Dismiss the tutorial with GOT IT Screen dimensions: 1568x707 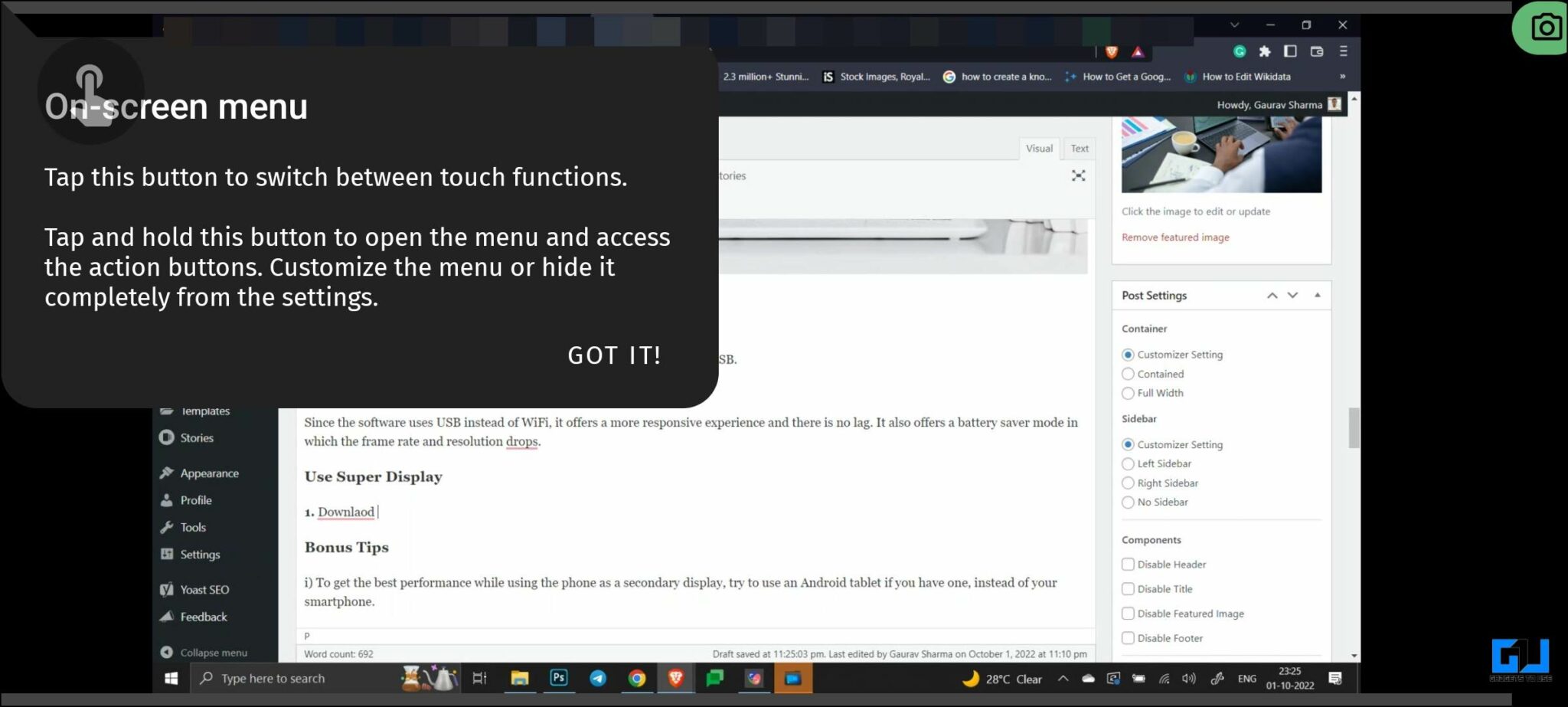coord(614,355)
